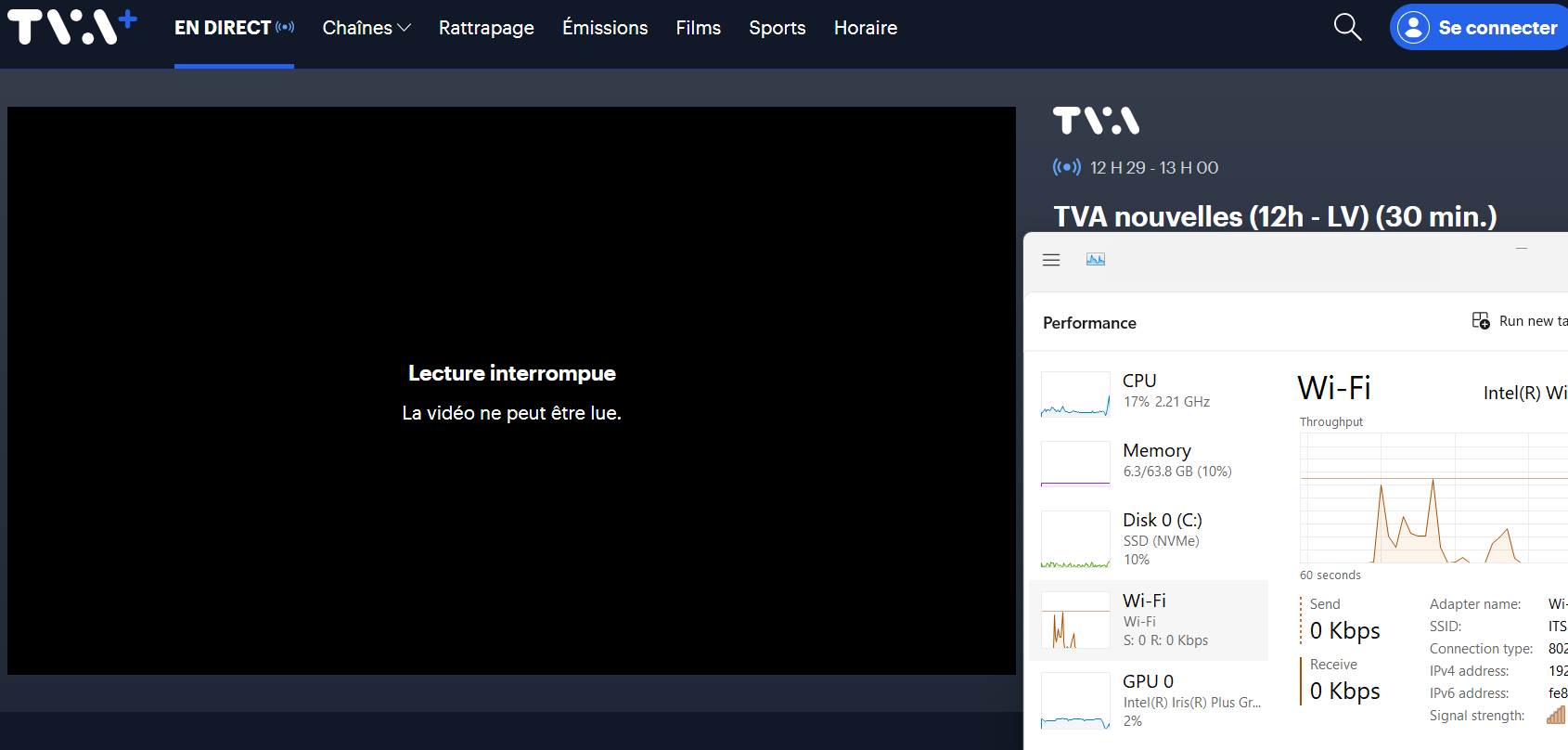Select the CPU performance graph thumbnail

point(1075,394)
